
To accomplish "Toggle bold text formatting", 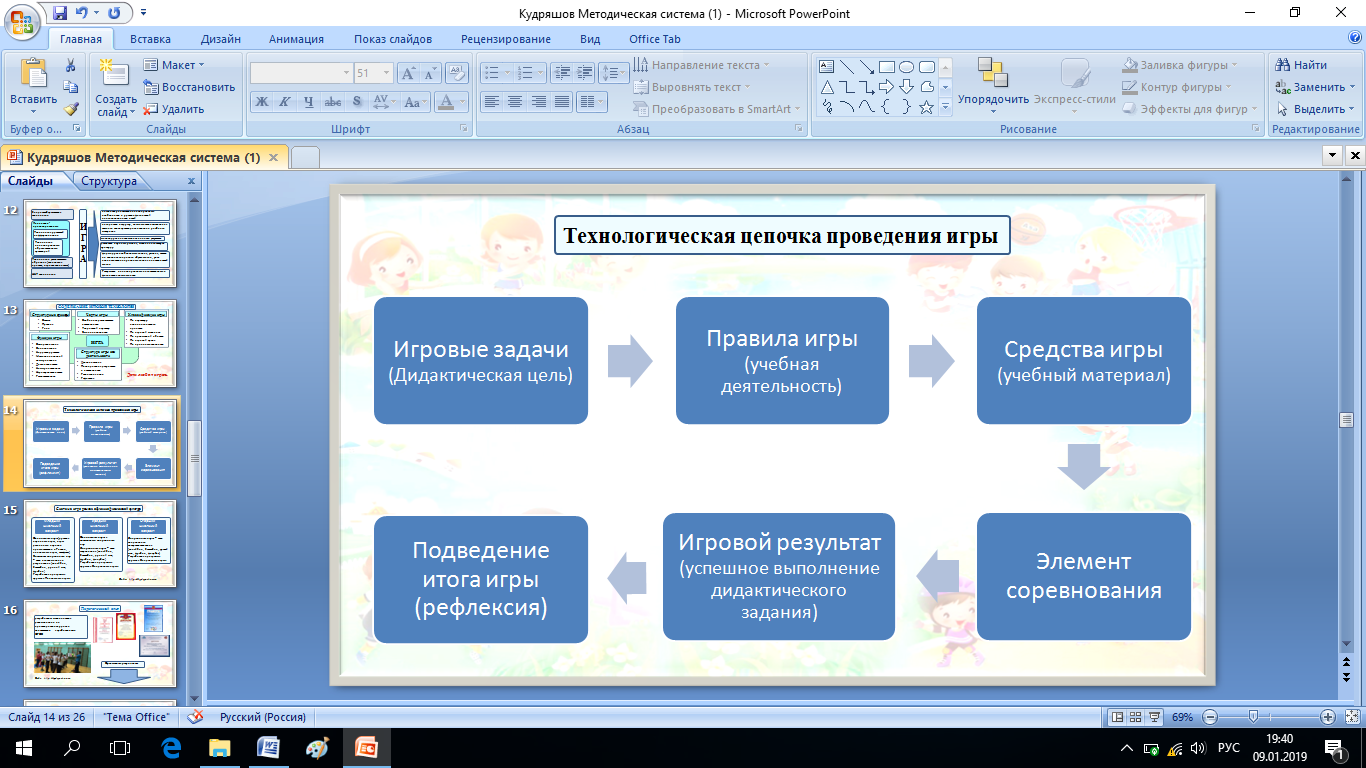I will click(261, 101).
